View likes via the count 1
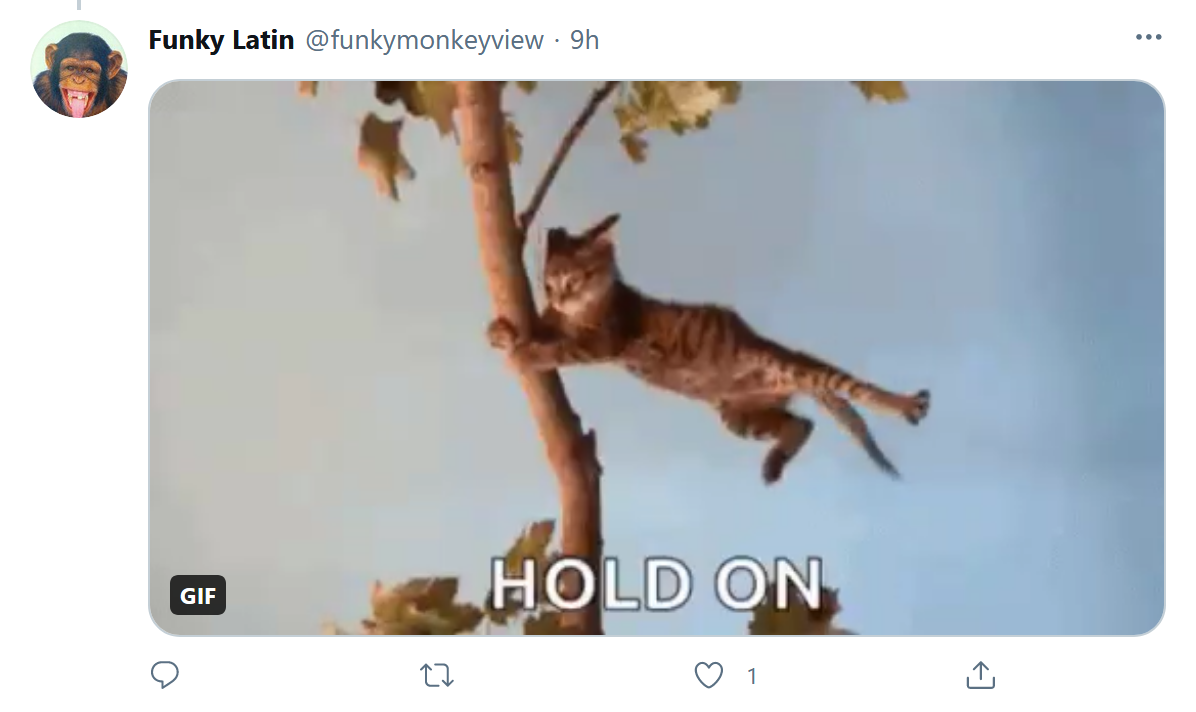The width and height of the screenshot is (1196, 712). click(x=752, y=676)
